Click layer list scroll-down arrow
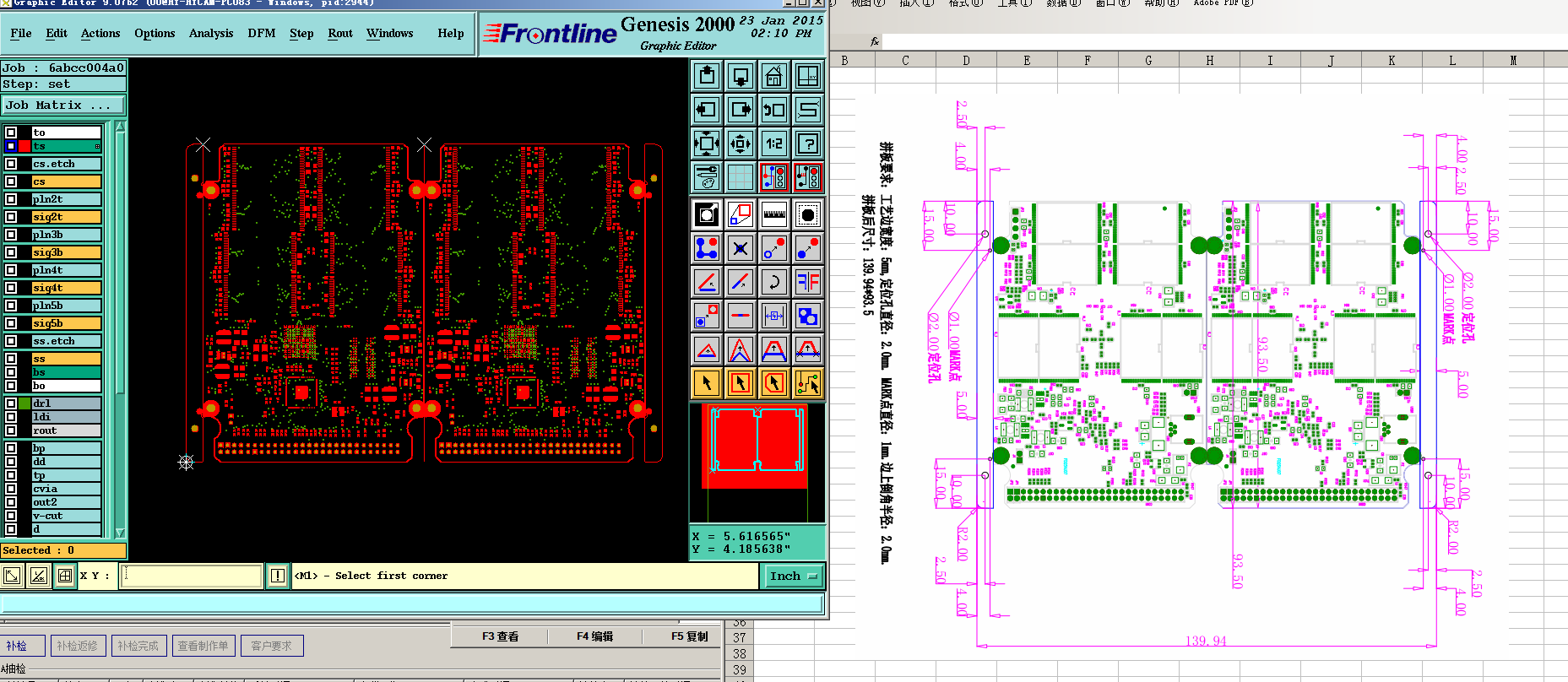This screenshot has height=682, width=1568. (x=120, y=533)
